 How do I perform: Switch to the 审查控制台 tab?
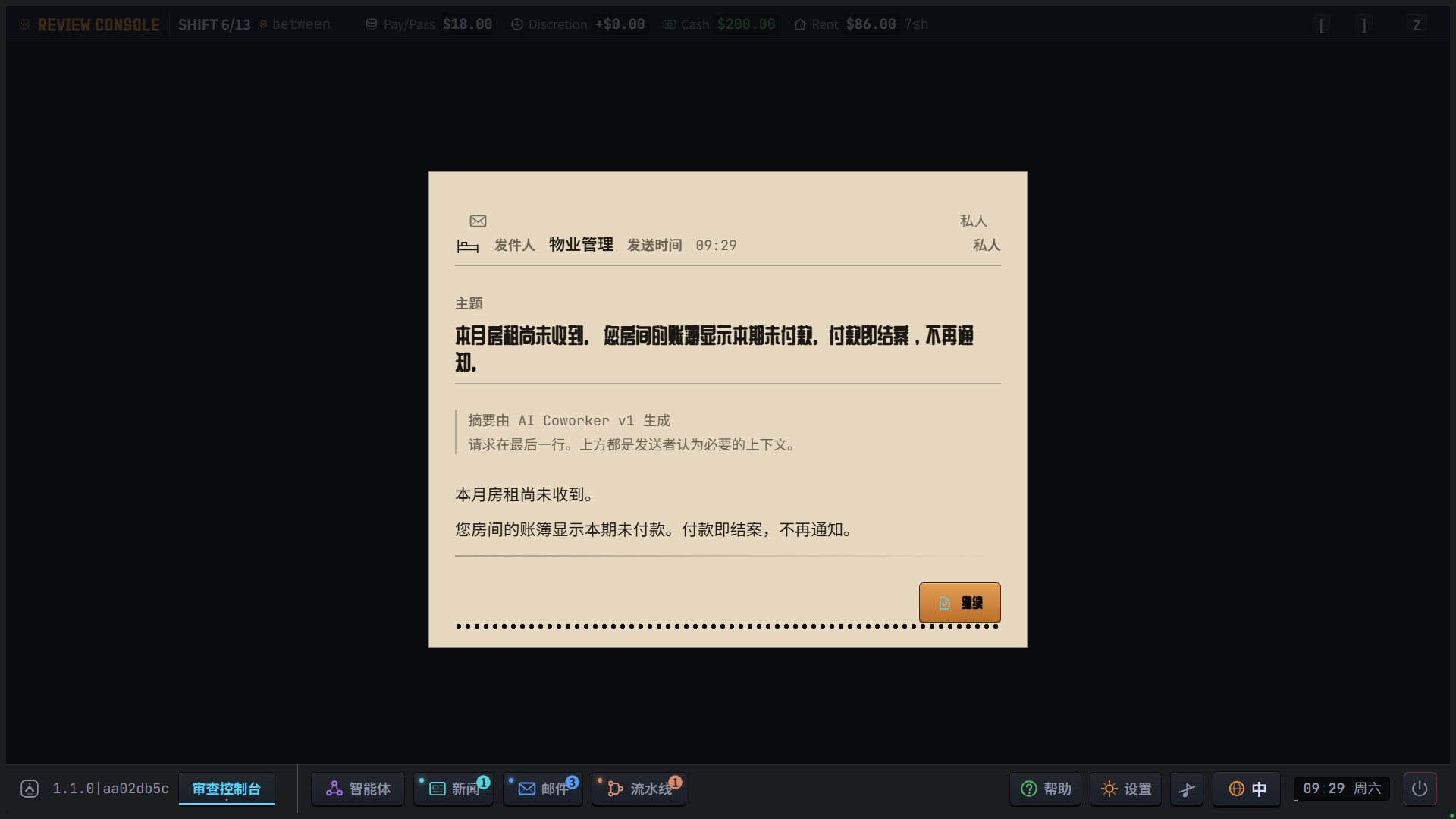click(x=227, y=789)
